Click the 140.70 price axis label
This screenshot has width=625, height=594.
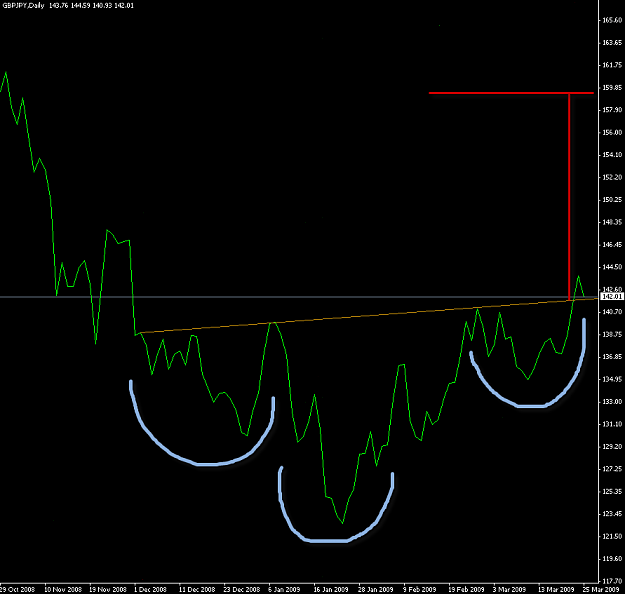612,312
